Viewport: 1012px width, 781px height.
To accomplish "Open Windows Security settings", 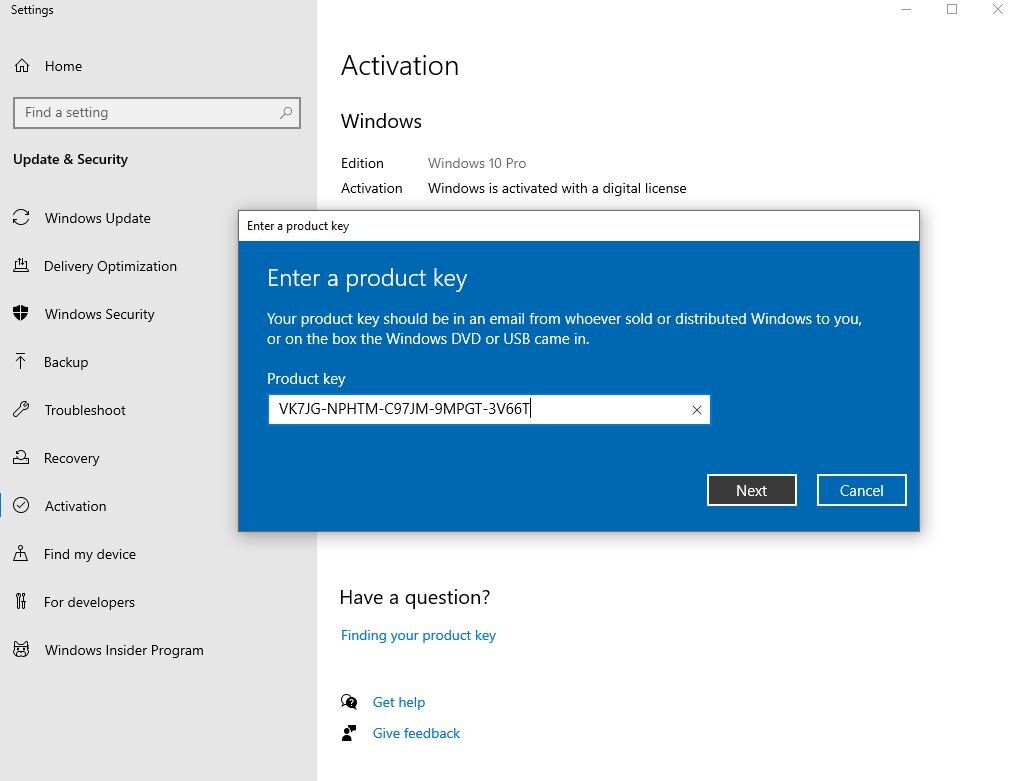I will [22, 314].
